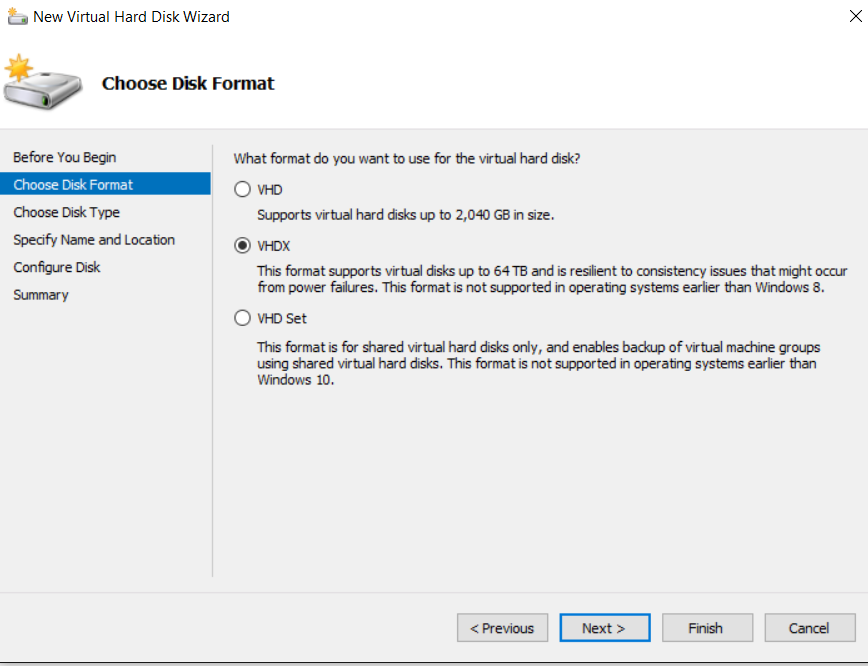Select the VHD Set radio button
This screenshot has width=868, height=666.
(242, 318)
